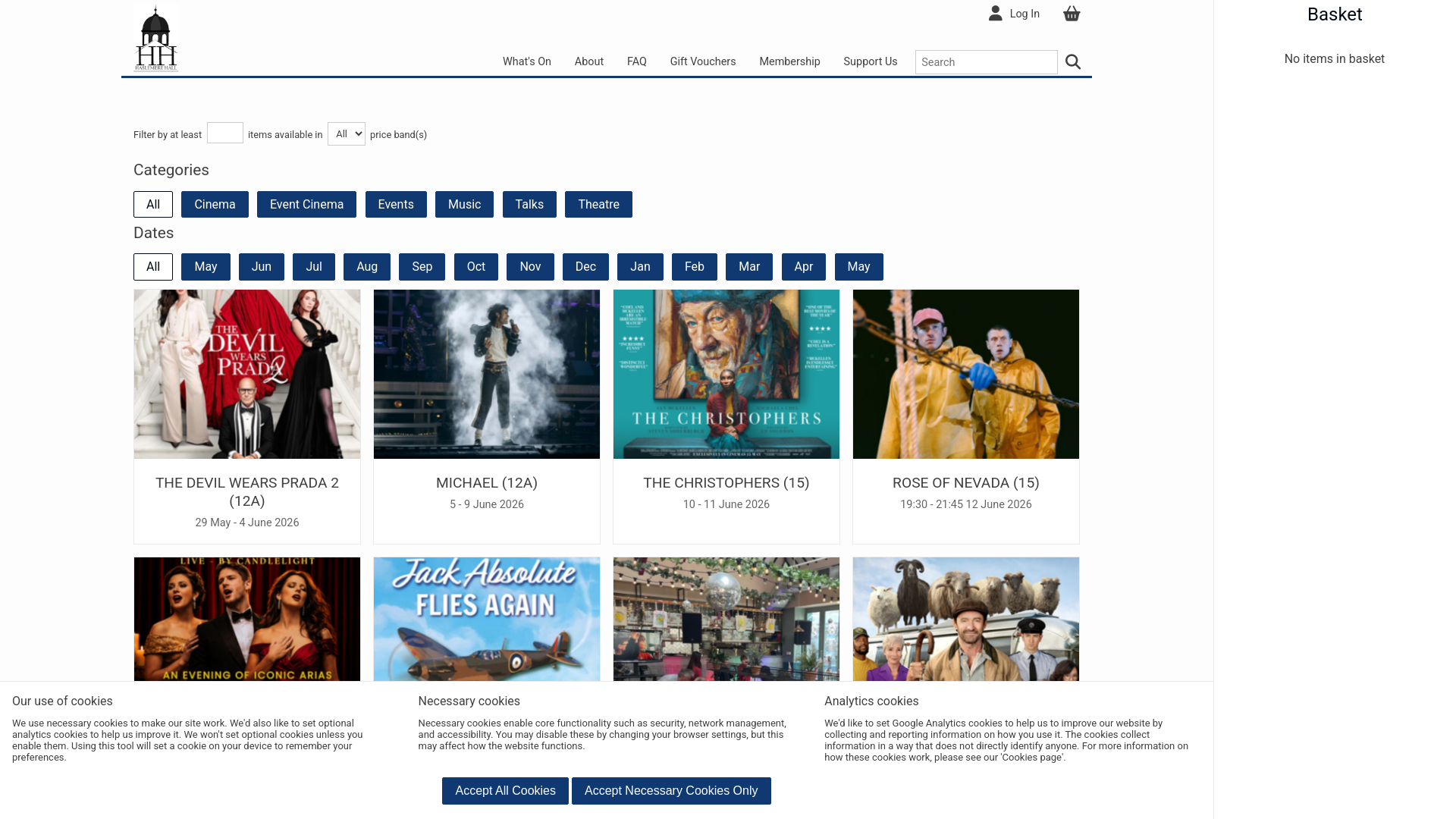Open the sheep film poster
The height and width of the screenshot is (819, 1456).
tap(966, 620)
